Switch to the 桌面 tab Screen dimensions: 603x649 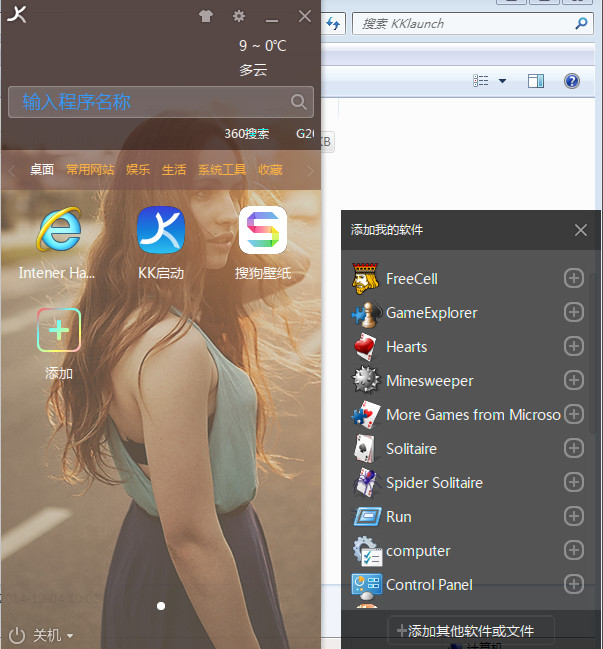pyautogui.click(x=42, y=170)
